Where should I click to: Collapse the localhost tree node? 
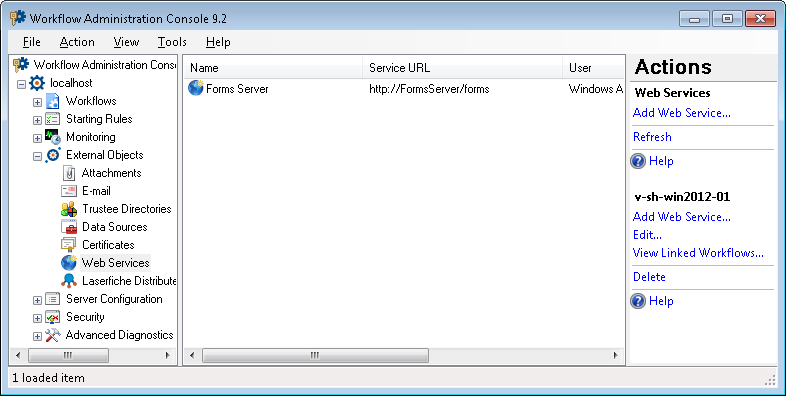coord(21,84)
